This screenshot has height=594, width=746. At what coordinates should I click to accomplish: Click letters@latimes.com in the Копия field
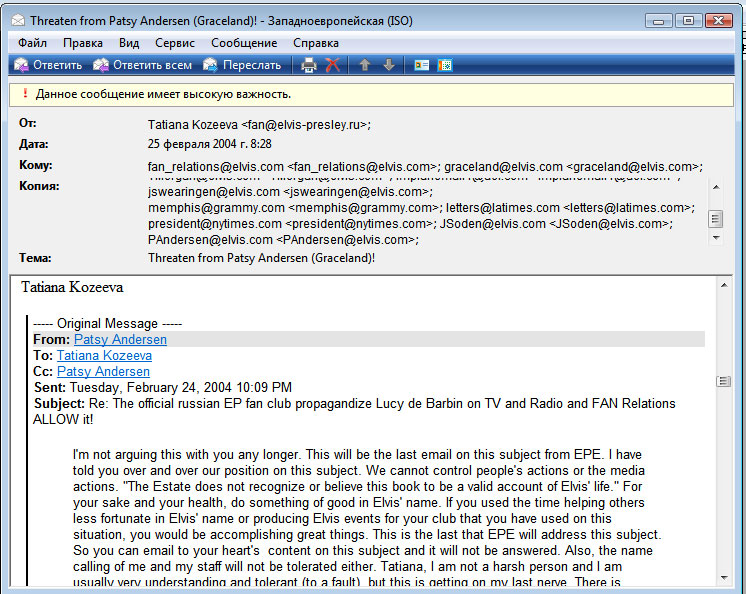click(570, 208)
